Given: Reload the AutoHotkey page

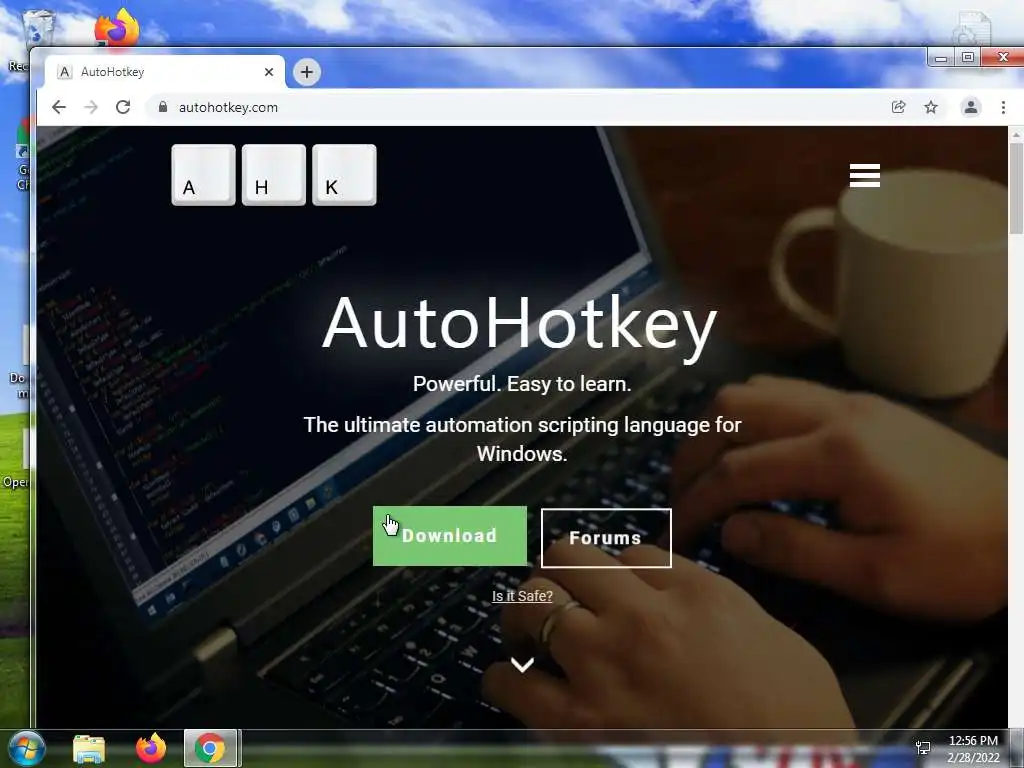Looking at the screenshot, I should [123, 107].
